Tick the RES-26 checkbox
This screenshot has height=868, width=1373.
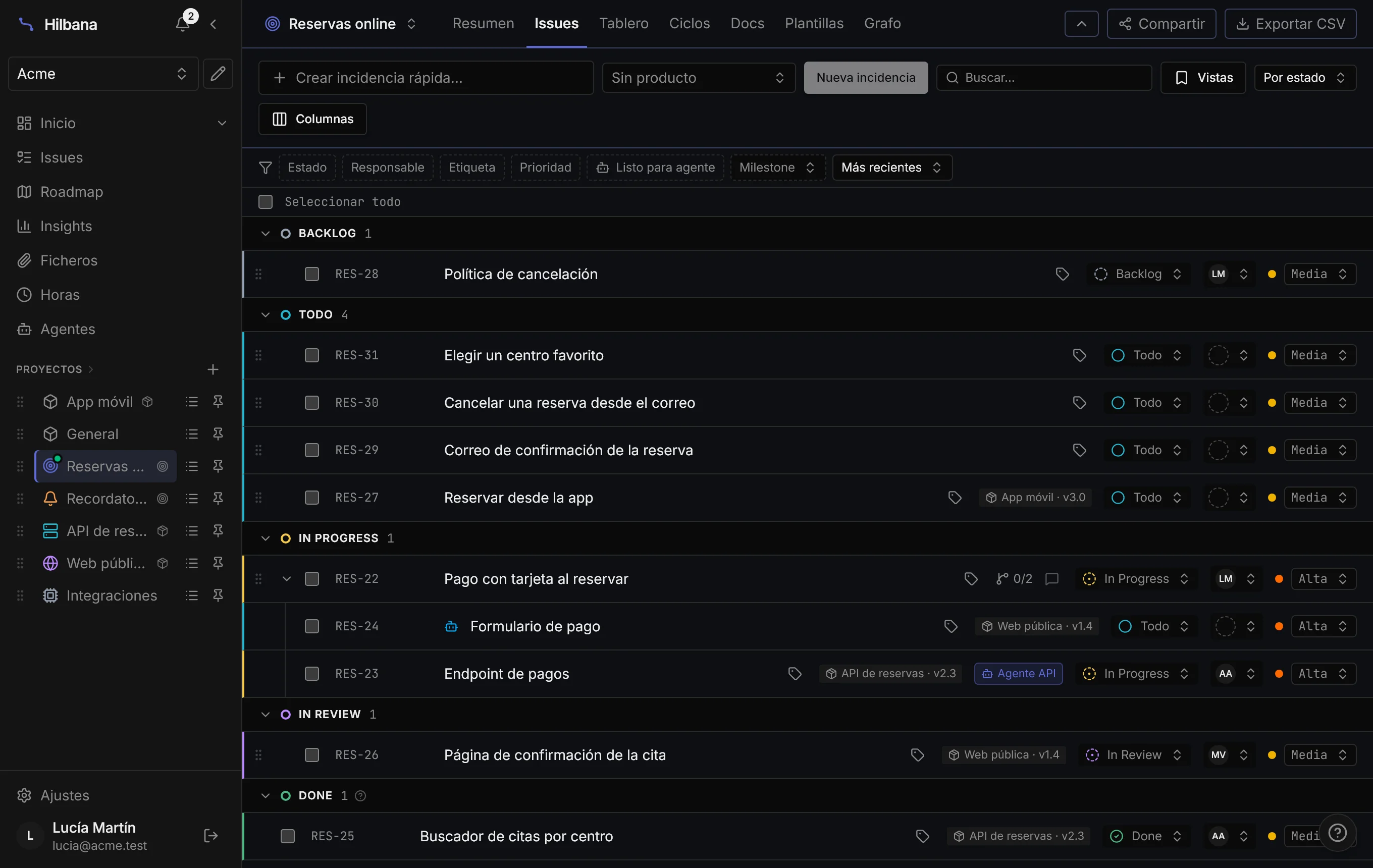[x=312, y=755]
